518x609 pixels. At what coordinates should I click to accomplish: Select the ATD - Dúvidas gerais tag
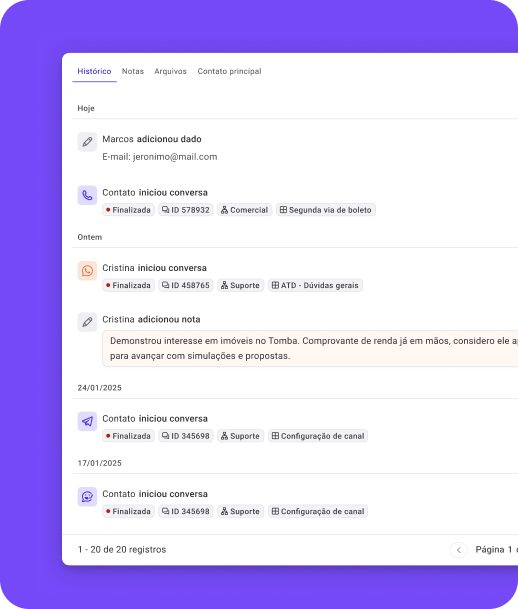tap(315, 285)
